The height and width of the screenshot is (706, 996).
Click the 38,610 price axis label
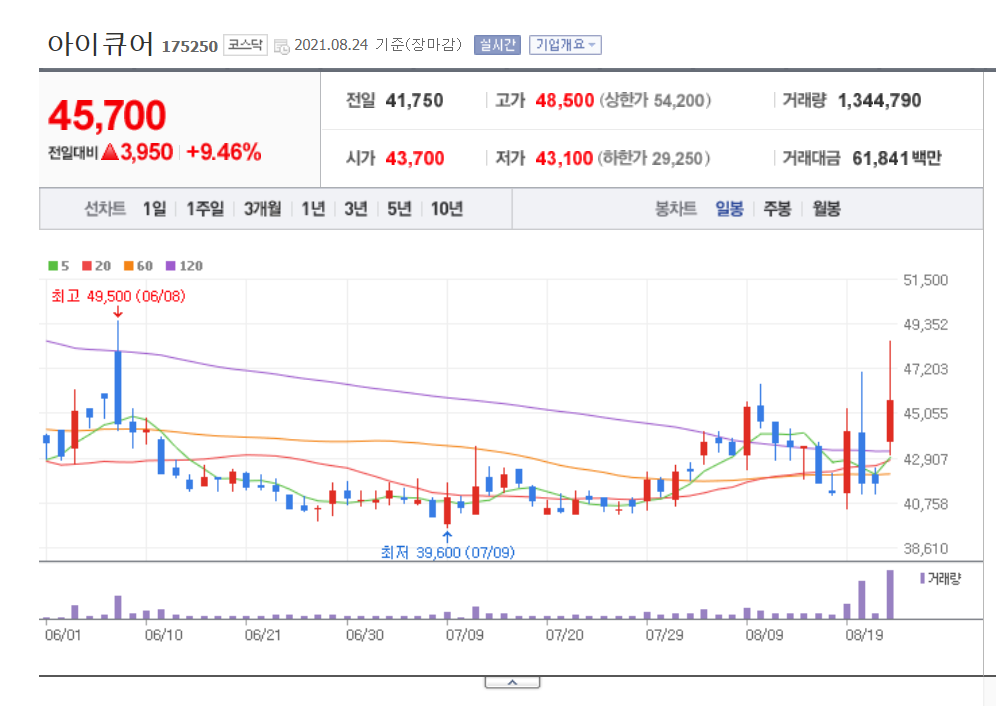pos(925,548)
